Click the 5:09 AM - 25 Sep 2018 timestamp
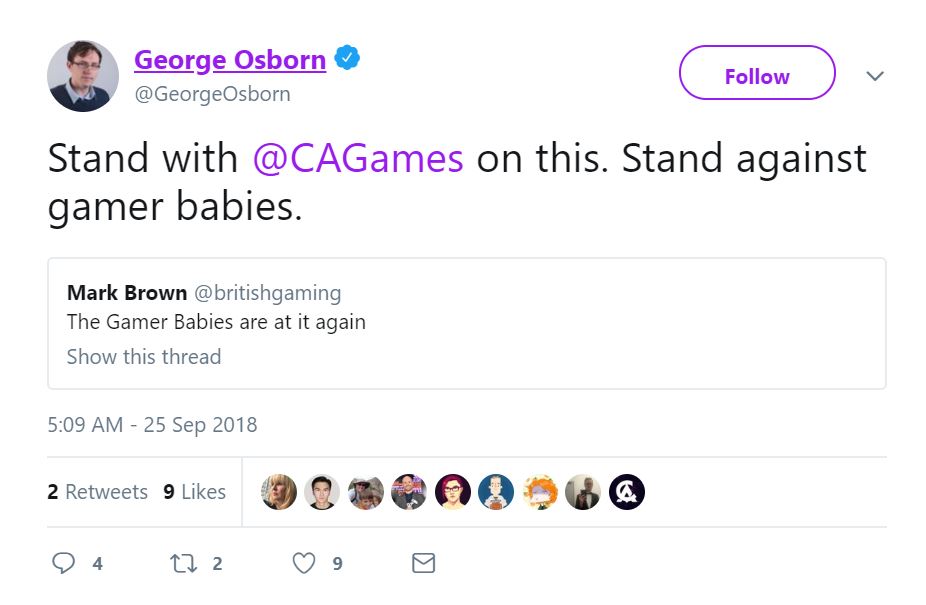 click(152, 424)
